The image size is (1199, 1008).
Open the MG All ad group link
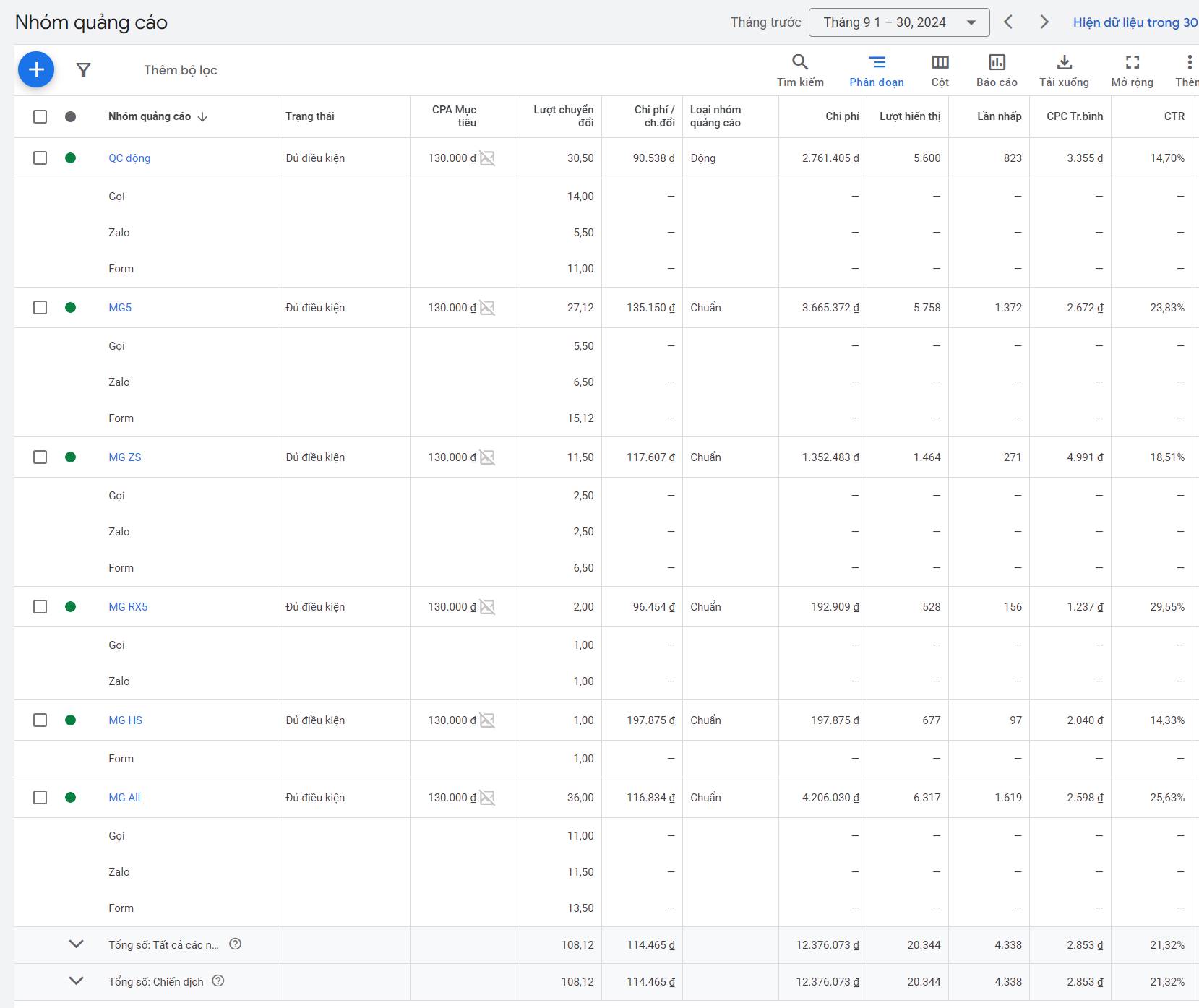pos(124,798)
